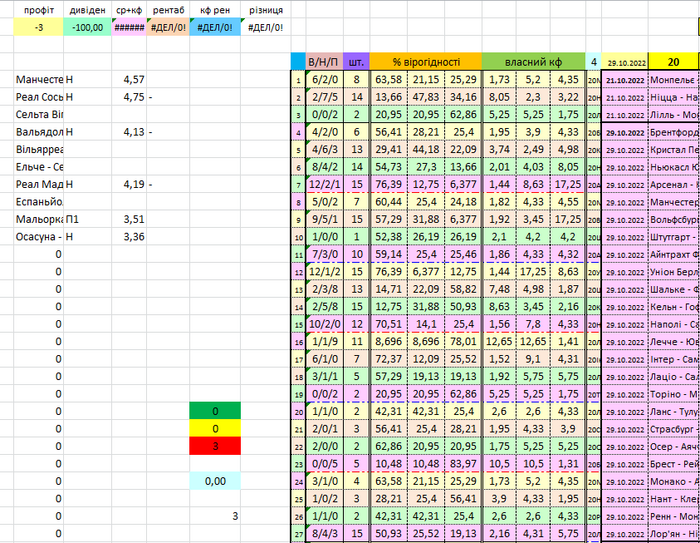This screenshot has width=700, height=543.
Task: Select the 1,31 coefficient cell
Action: point(568,464)
